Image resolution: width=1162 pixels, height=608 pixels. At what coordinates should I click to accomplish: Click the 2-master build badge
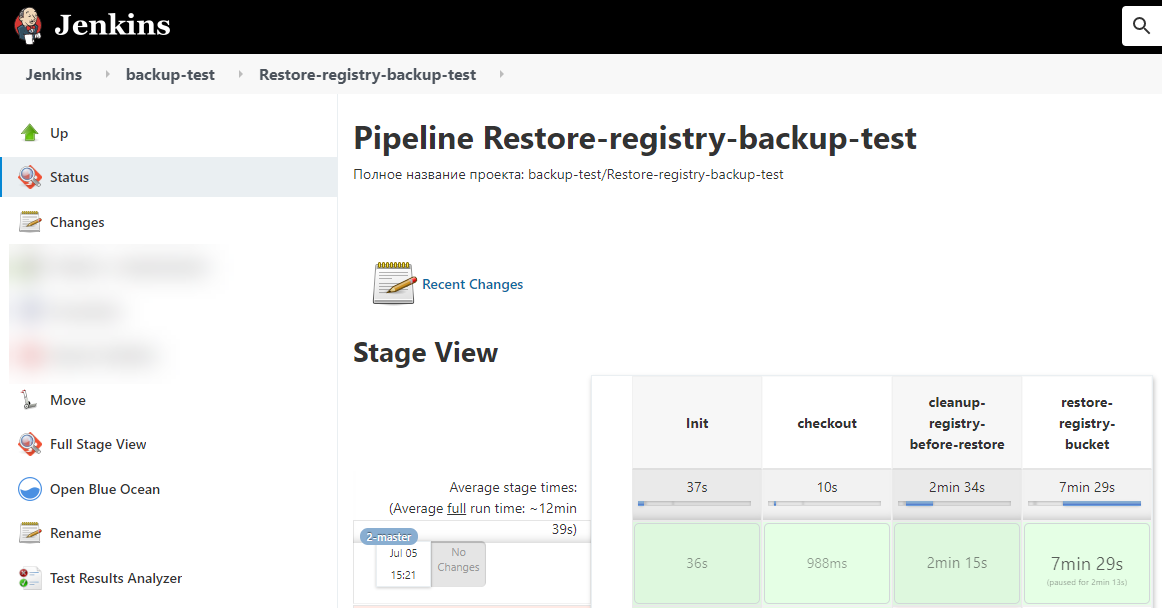point(389,537)
